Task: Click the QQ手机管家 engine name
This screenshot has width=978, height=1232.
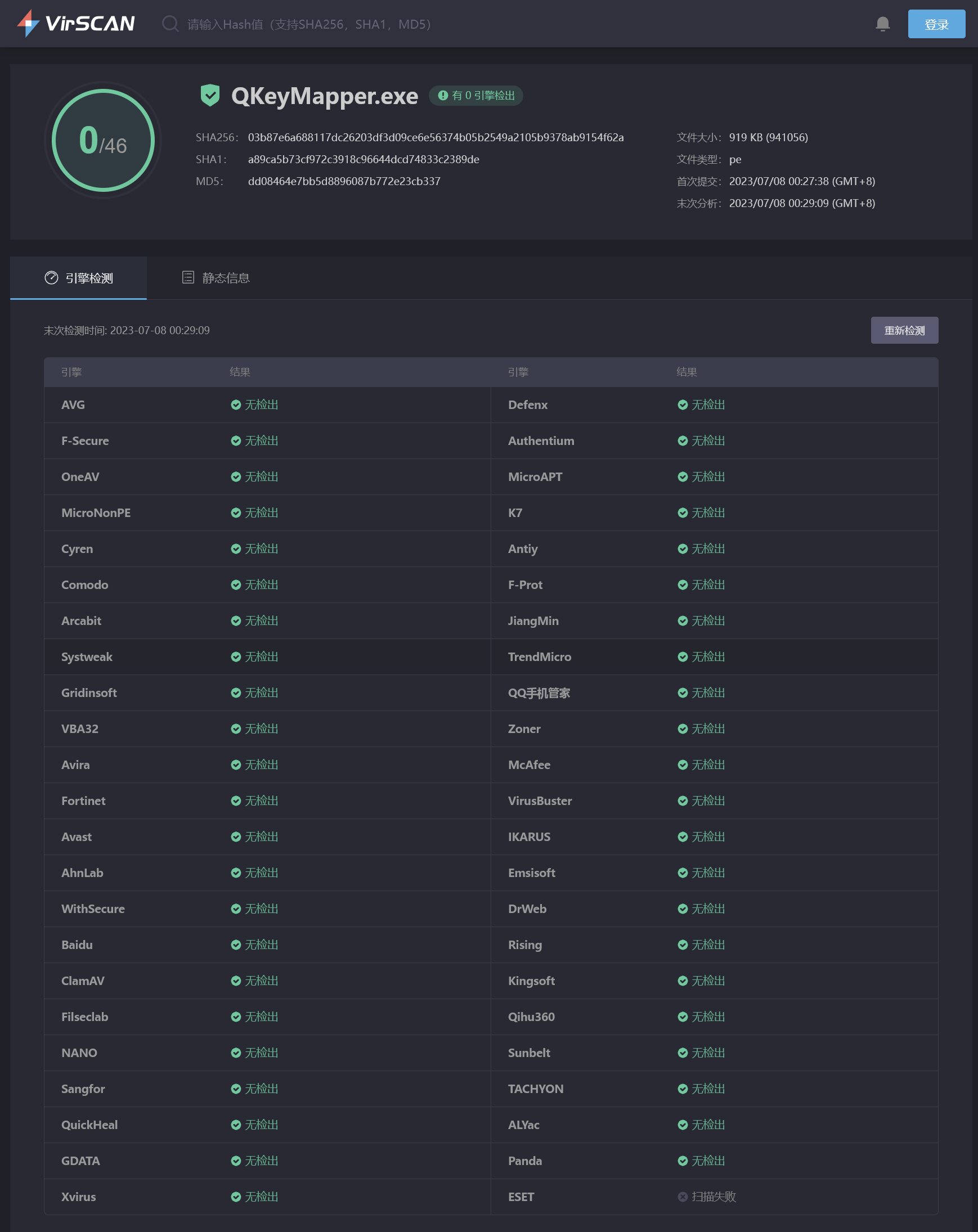Action: pyautogui.click(x=539, y=693)
